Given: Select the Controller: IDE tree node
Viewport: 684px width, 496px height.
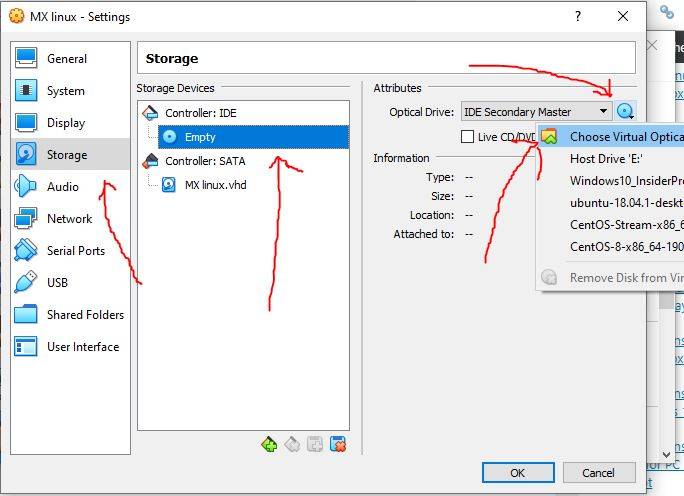Looking at the screenshot, I should click(x=200, y=113).
